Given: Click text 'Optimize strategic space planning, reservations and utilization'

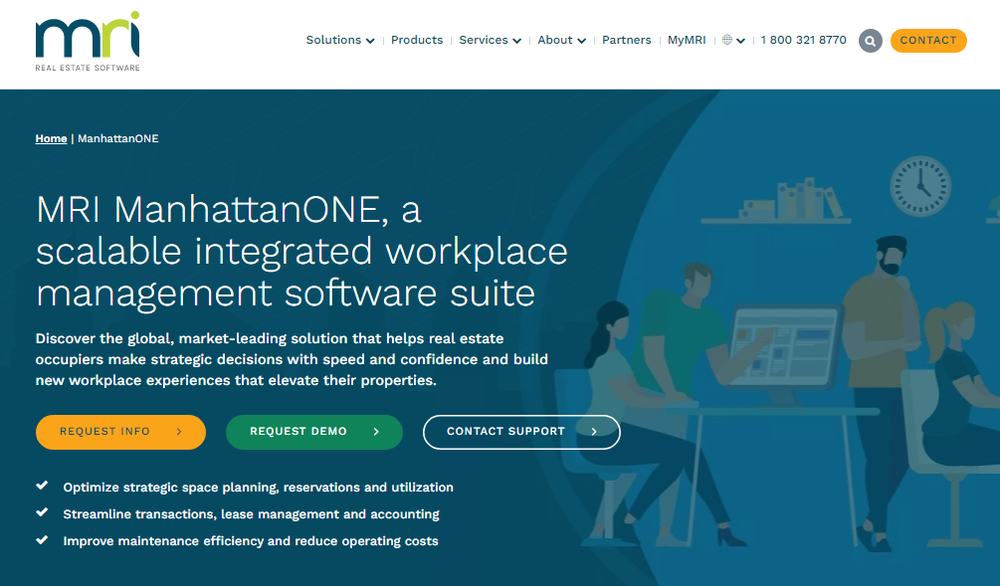Looking at the screenshot, I should pyautogui.click(x=258, y=487).
